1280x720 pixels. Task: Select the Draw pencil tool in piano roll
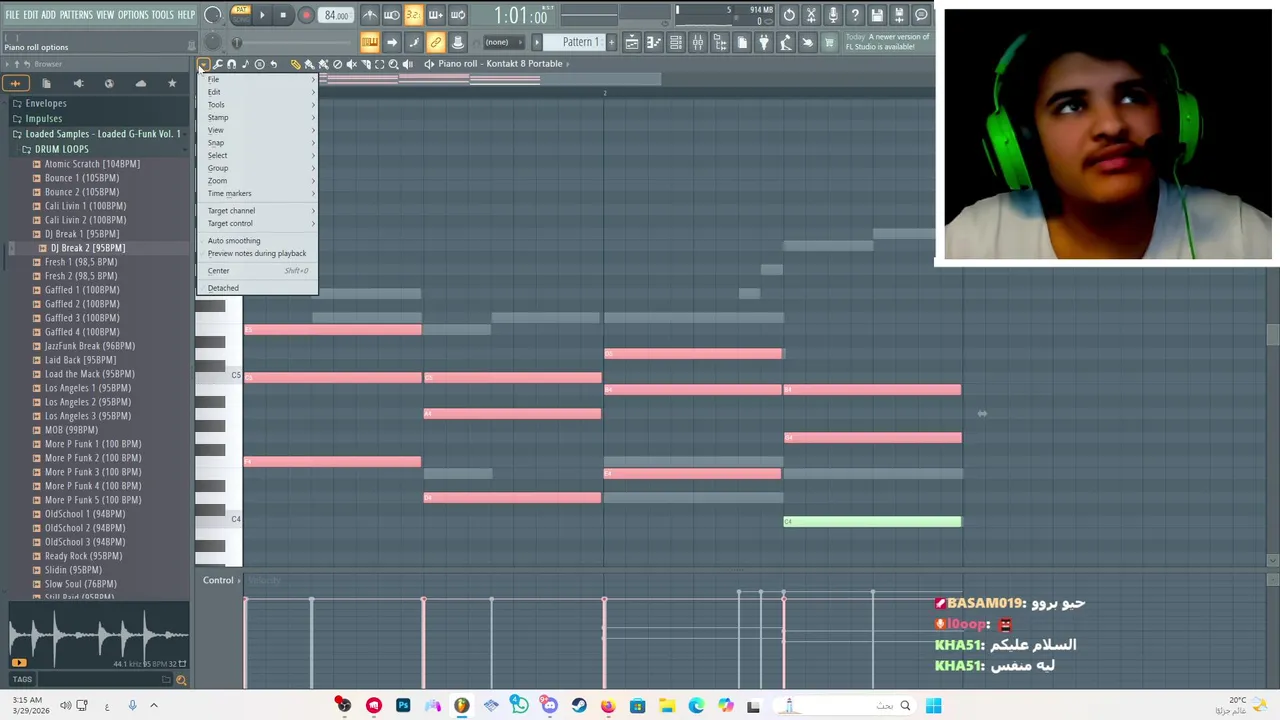coord(296,64)
